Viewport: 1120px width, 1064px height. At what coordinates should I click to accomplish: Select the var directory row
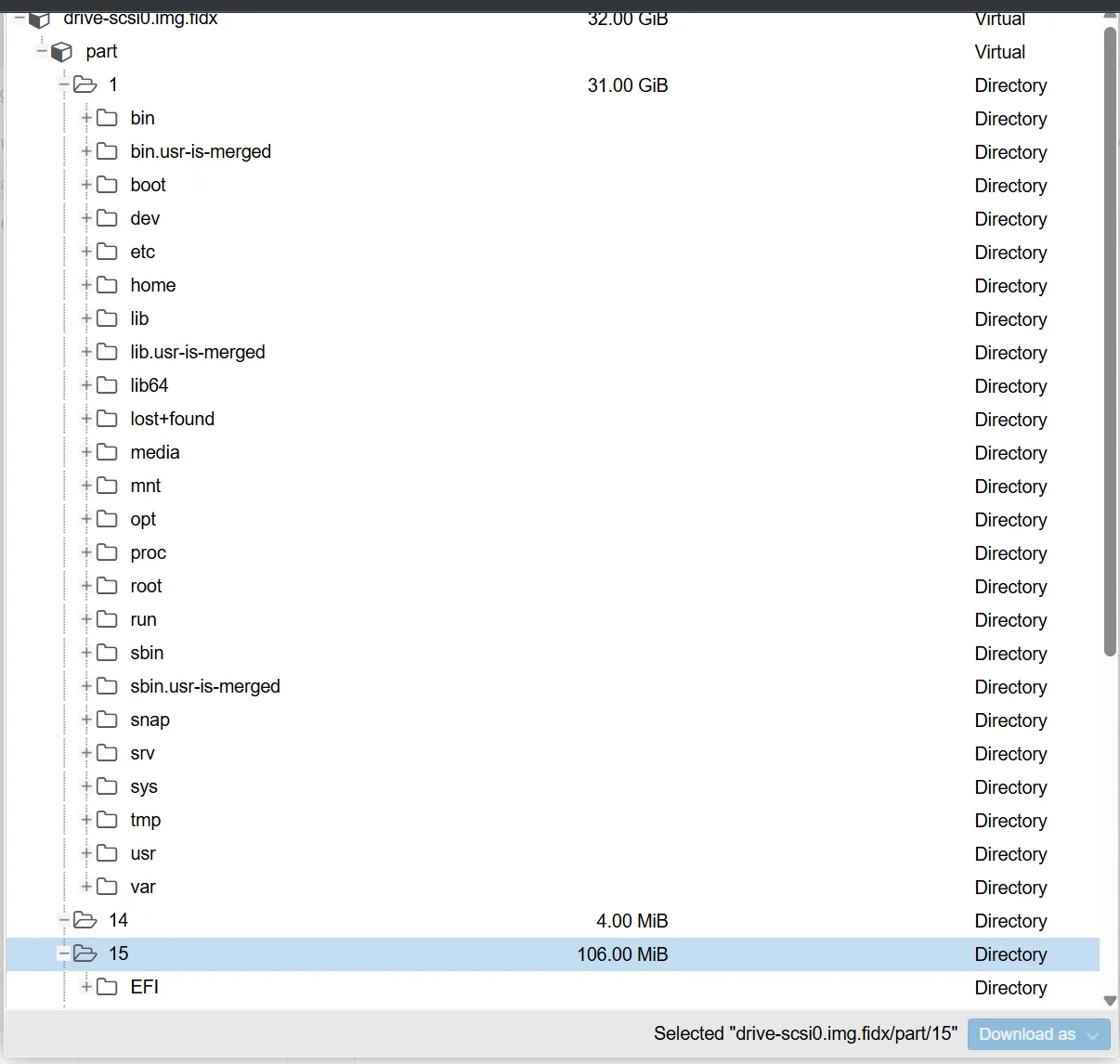553,887
